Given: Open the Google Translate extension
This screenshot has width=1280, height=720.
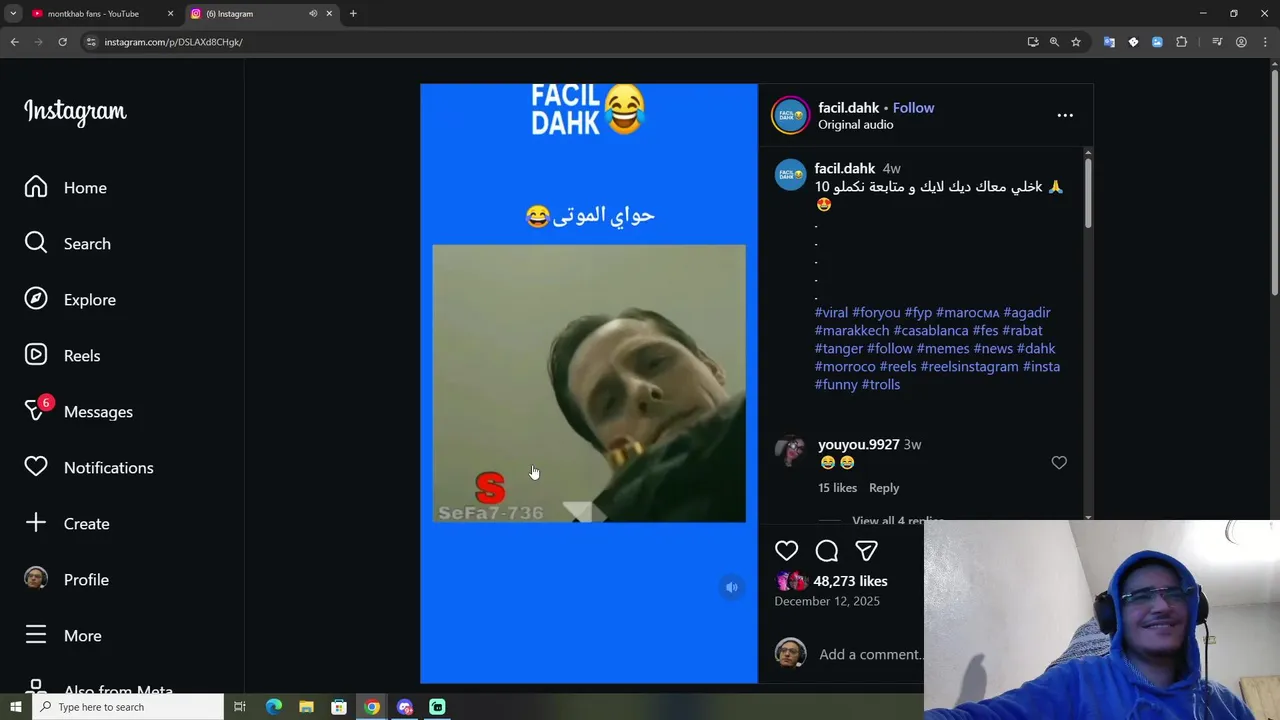Looking at the screenshot, I should [x=1109, y=42].
